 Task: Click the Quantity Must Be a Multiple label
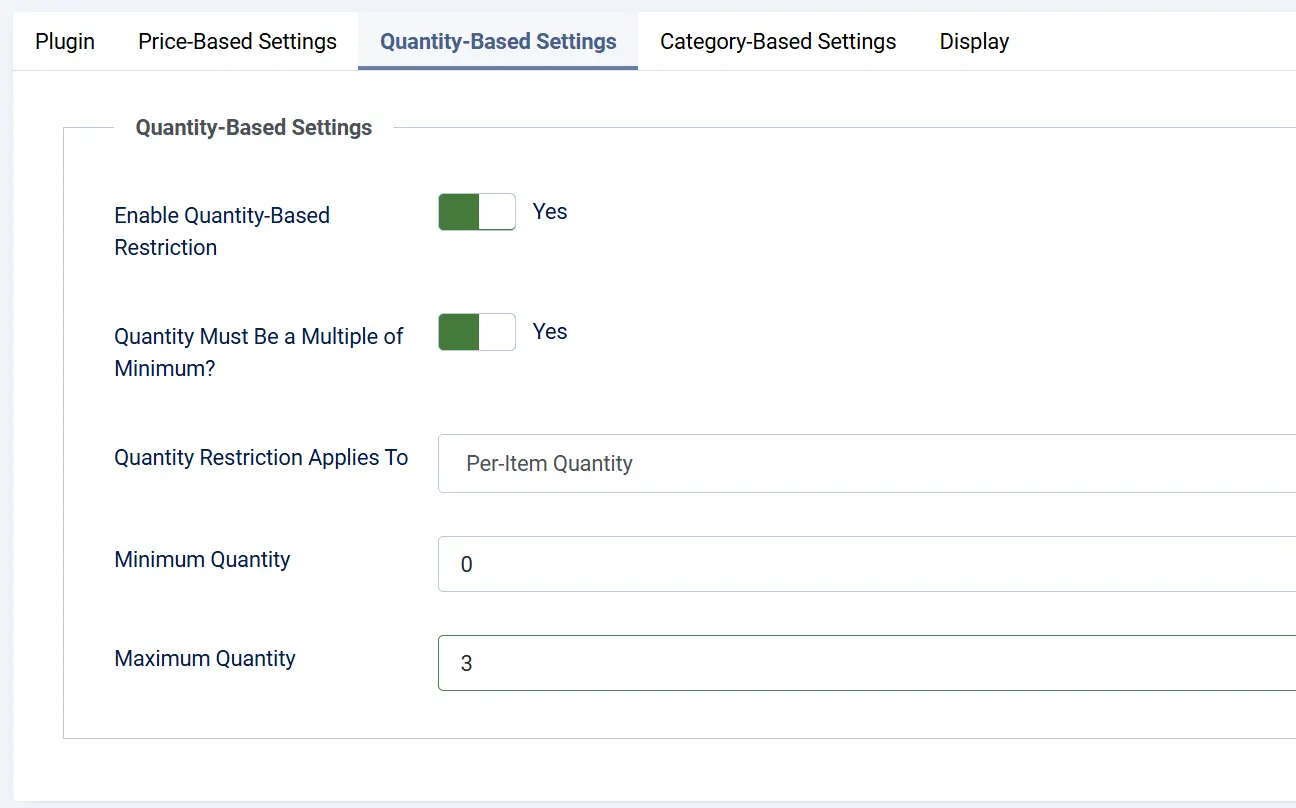point(259,352)
